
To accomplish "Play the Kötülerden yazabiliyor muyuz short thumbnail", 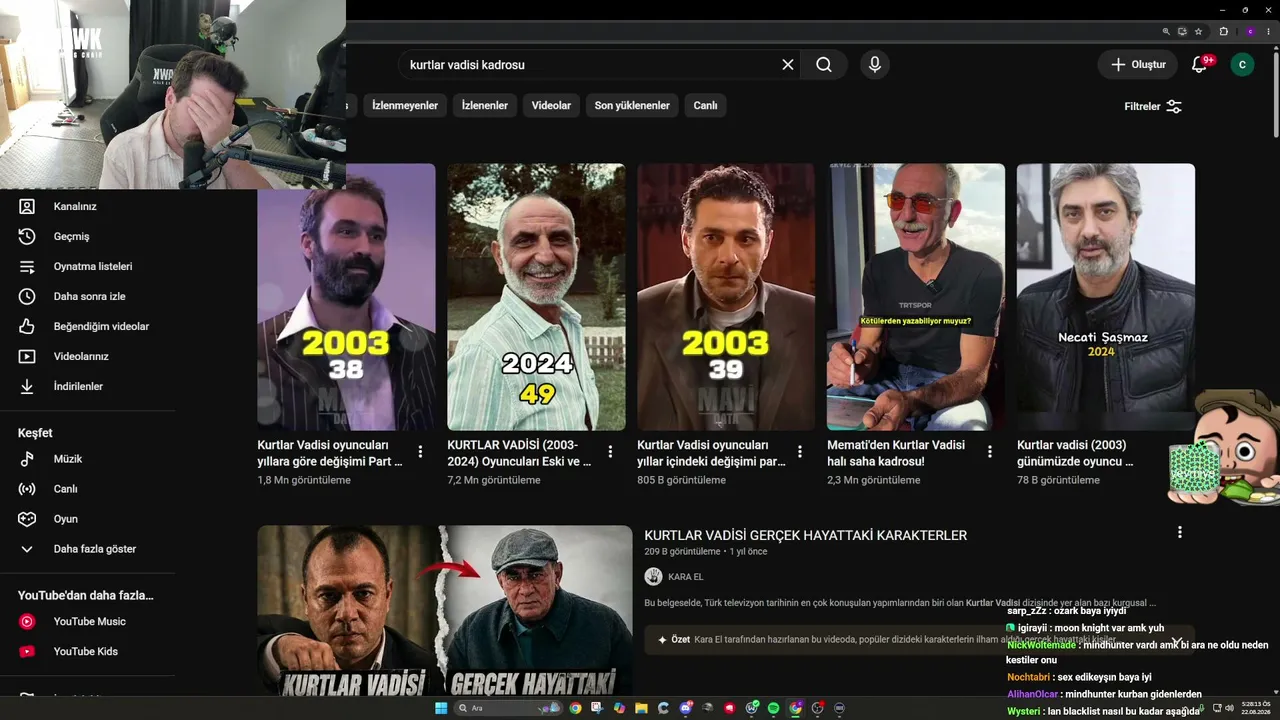I will 916,297.
